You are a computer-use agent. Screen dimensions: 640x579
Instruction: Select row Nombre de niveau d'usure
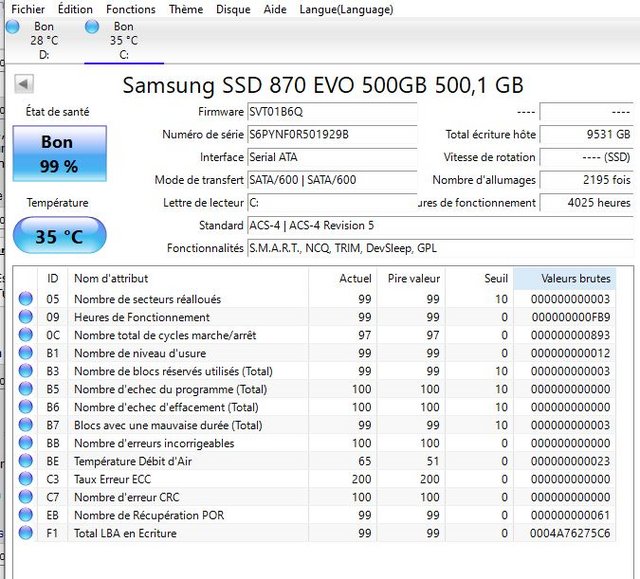[x=315, y=353]
